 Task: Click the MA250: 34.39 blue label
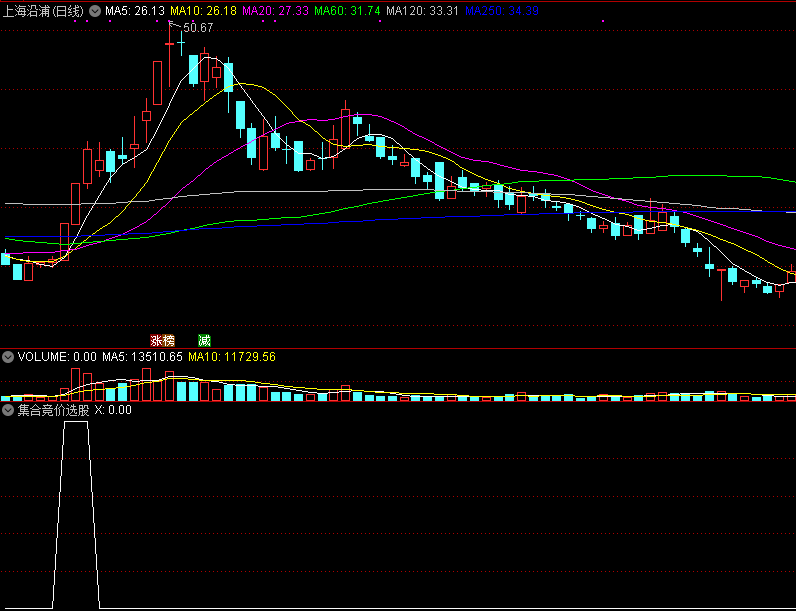coord(502,11)
